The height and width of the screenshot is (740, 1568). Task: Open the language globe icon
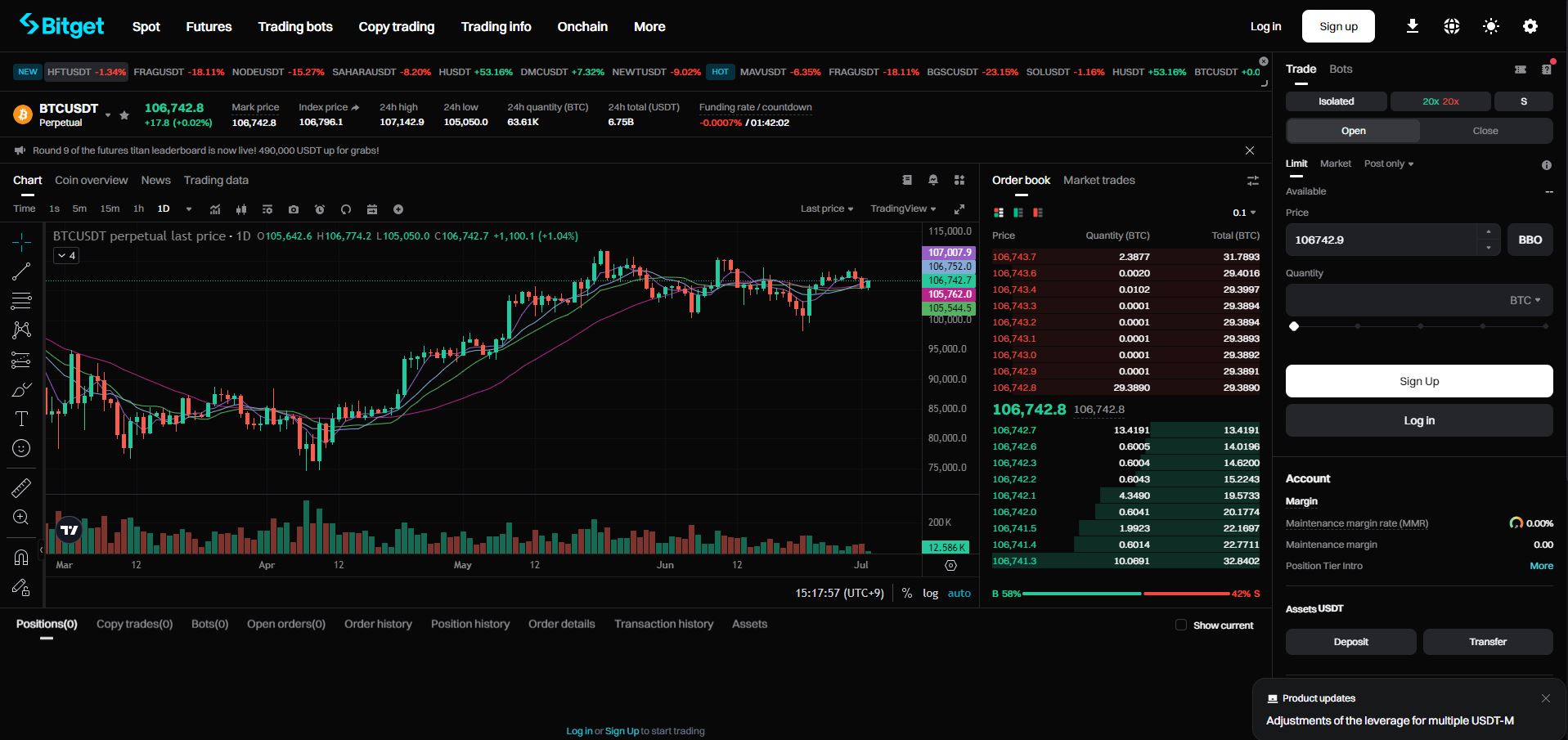tap(1452, 26)
